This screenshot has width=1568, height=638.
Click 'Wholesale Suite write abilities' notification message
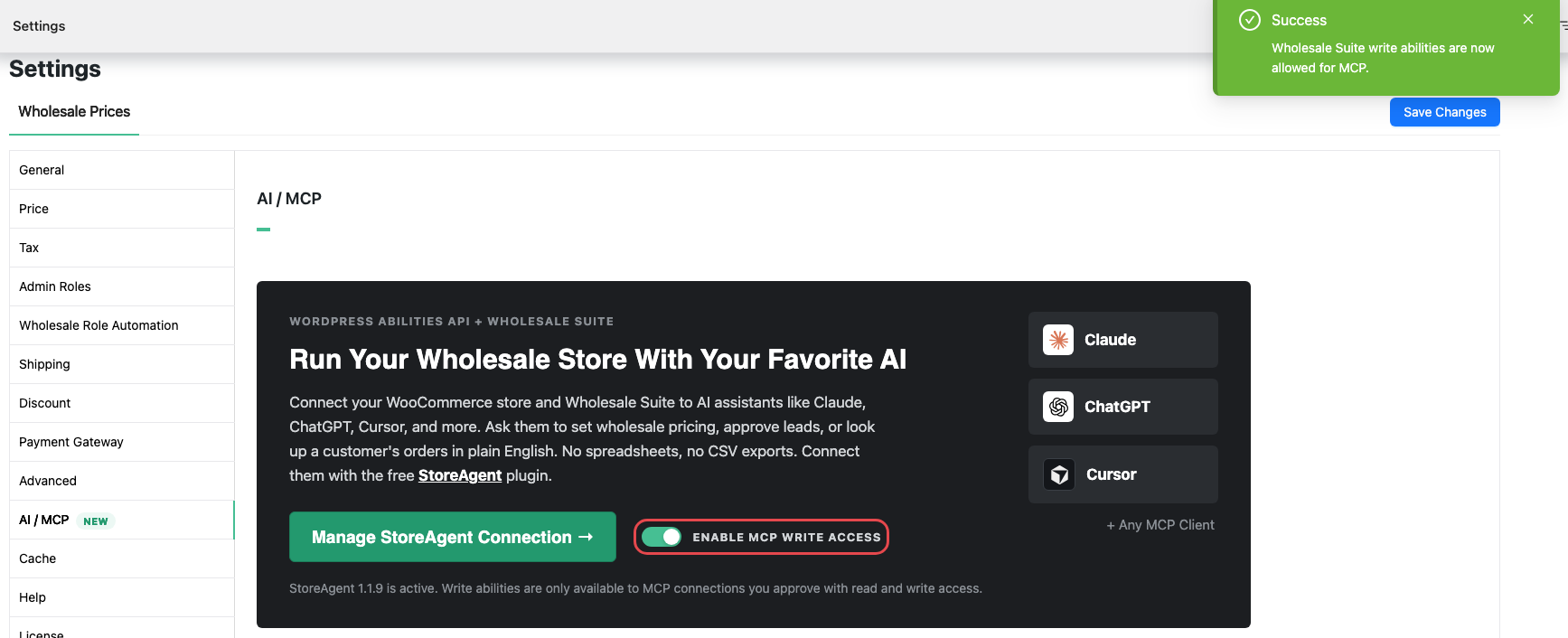1383,58
